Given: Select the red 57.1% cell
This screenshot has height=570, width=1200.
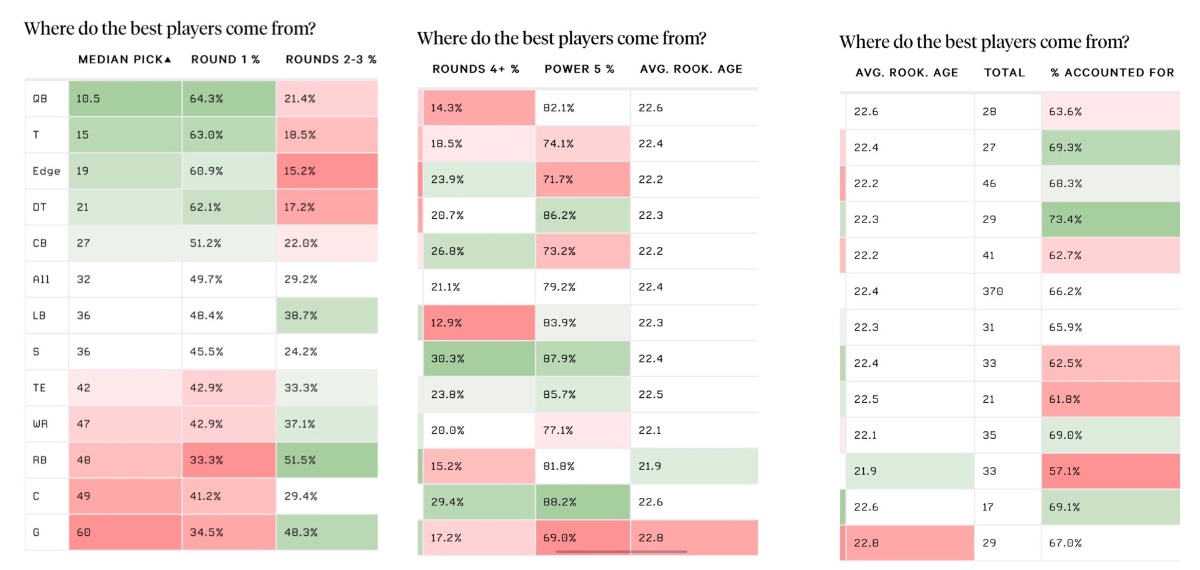Looking at the screenshot, I should coord(1108,471).
